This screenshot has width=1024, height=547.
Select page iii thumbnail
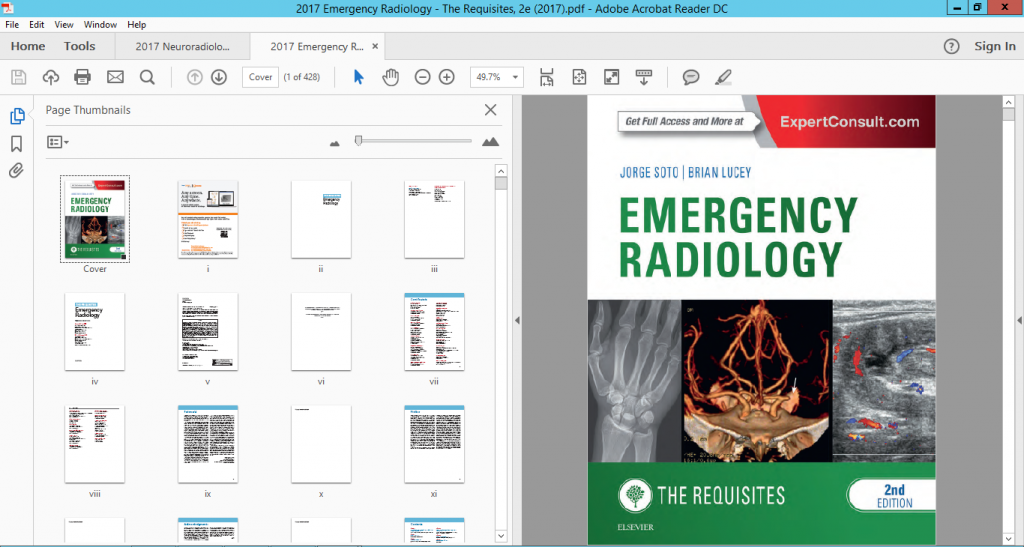pyautogui.click(x=434, y=219)
